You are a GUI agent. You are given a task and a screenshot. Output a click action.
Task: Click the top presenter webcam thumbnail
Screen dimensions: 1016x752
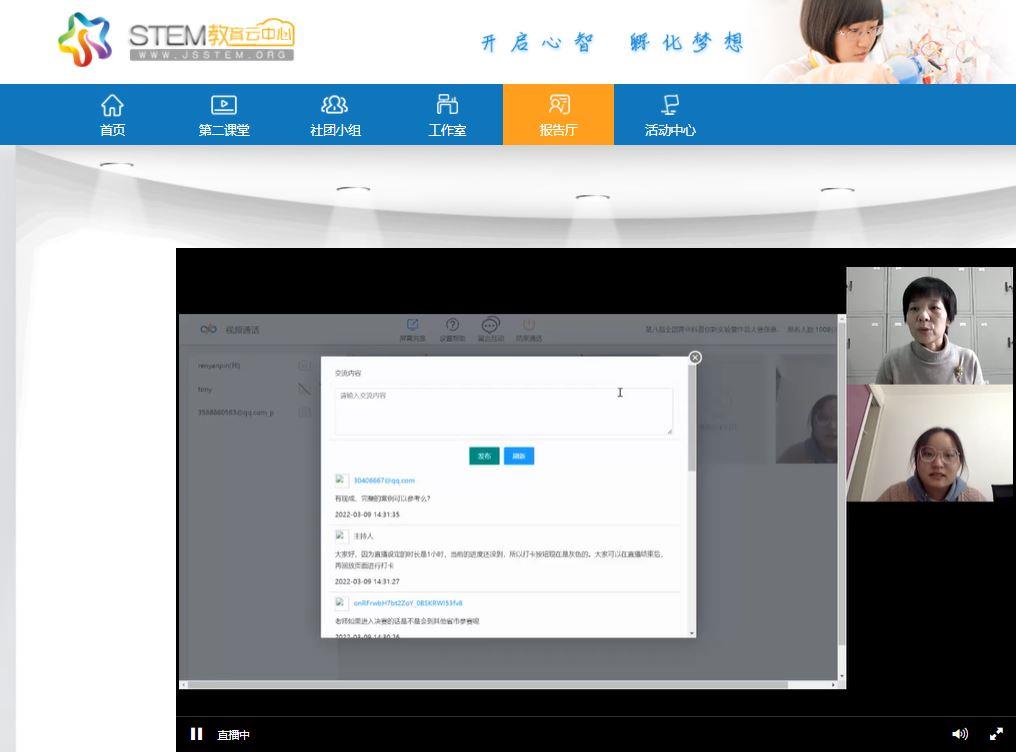929,326
